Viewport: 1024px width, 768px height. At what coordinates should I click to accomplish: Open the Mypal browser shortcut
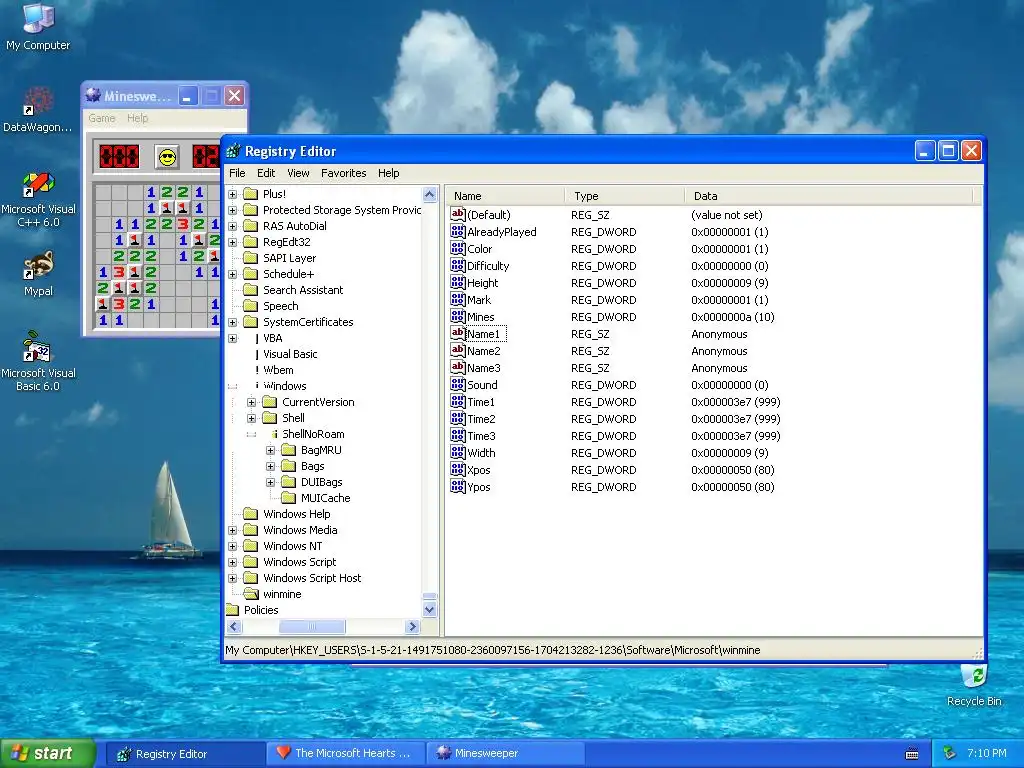click(38, 274)
